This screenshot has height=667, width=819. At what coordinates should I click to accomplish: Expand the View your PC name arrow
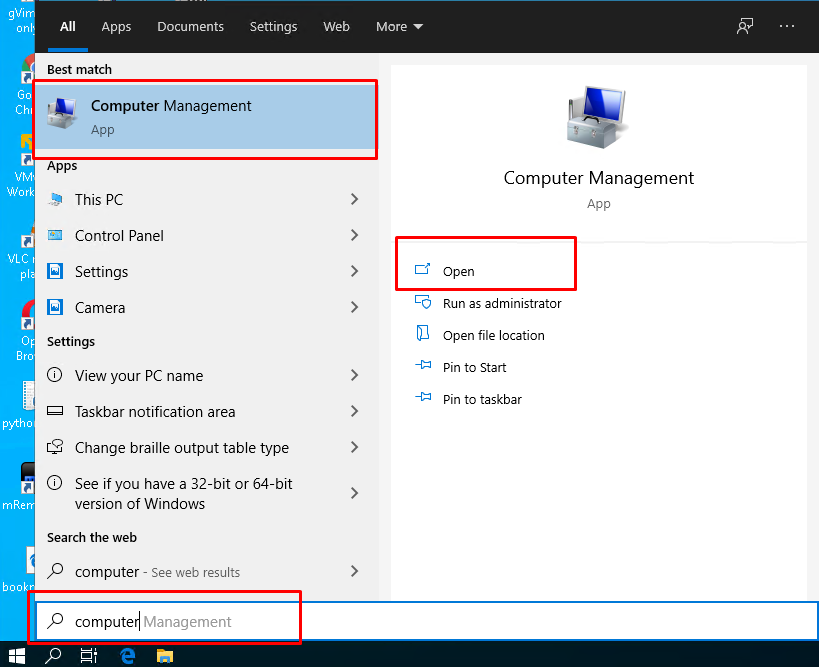pos(355,375)
